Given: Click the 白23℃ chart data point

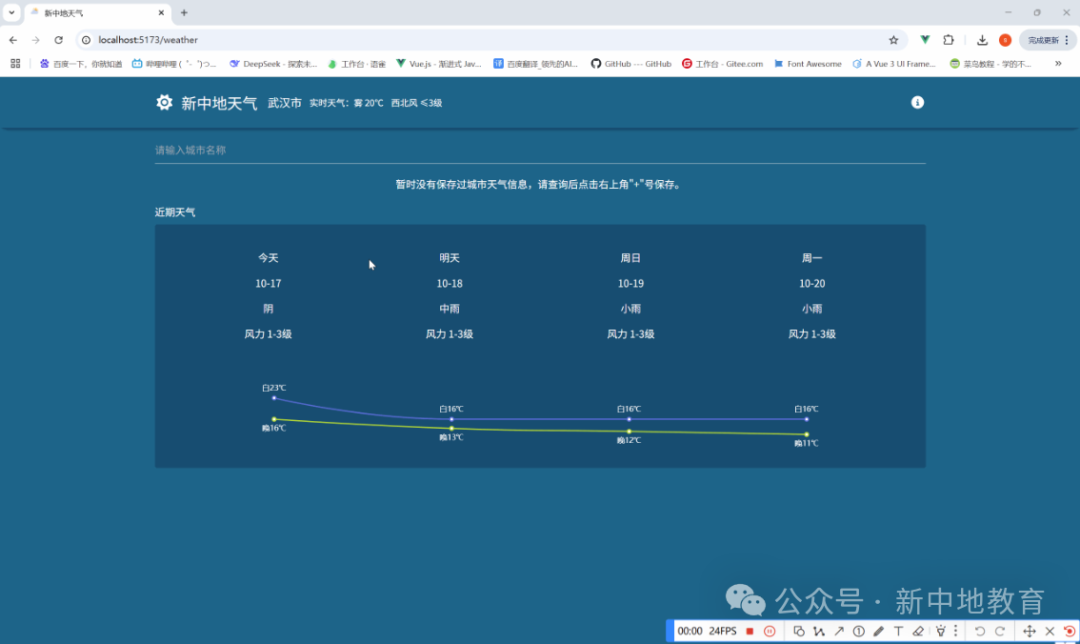Looking at the screenshot, I should click(x=274, y=398).
